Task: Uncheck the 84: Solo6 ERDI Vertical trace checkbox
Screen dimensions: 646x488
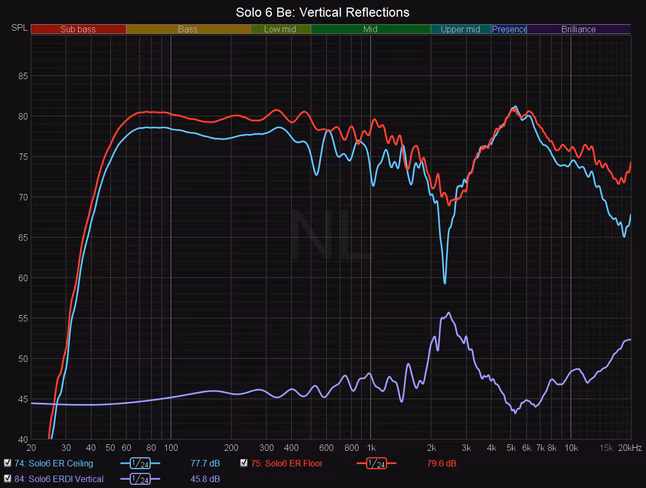Action: tap(7, 479)
